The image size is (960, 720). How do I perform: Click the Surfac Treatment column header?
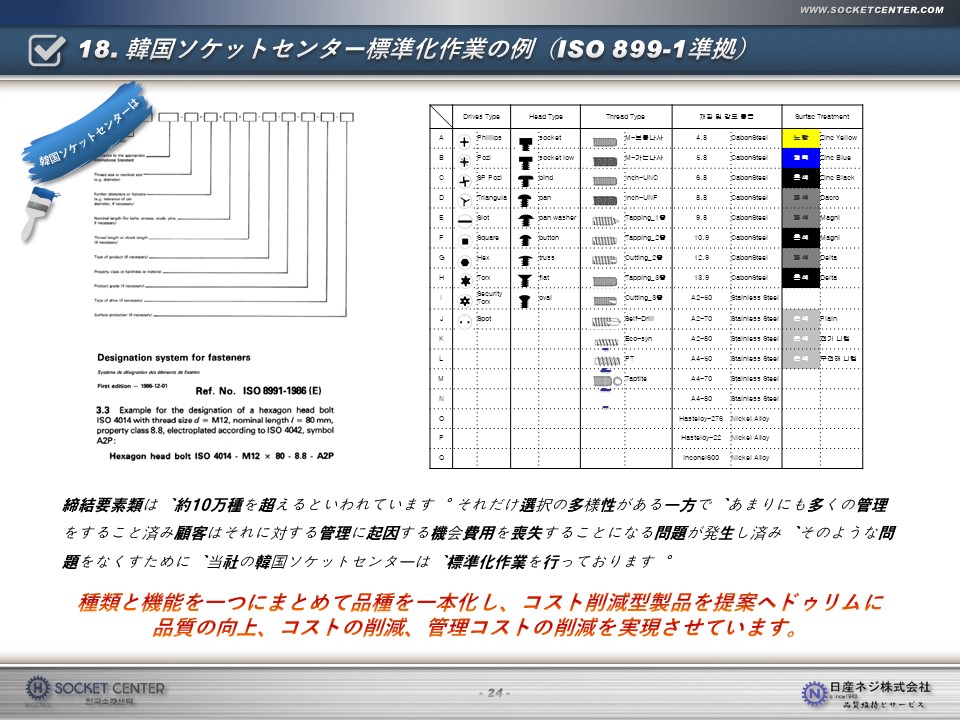[x=821, y=116]
